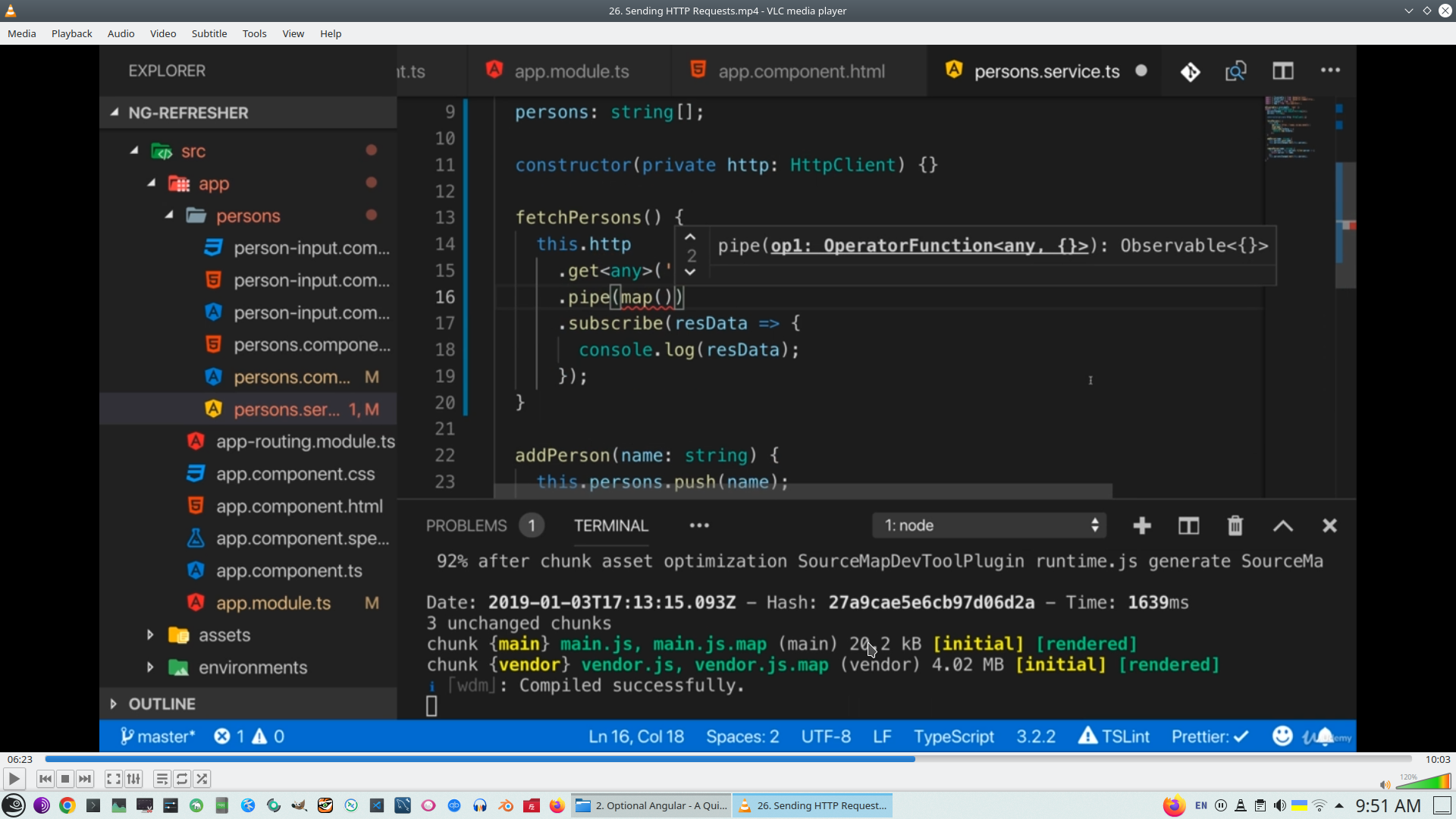Toggle shuffle random playback button
Viewport: 1456px width, 819px height.
[202, 779]
